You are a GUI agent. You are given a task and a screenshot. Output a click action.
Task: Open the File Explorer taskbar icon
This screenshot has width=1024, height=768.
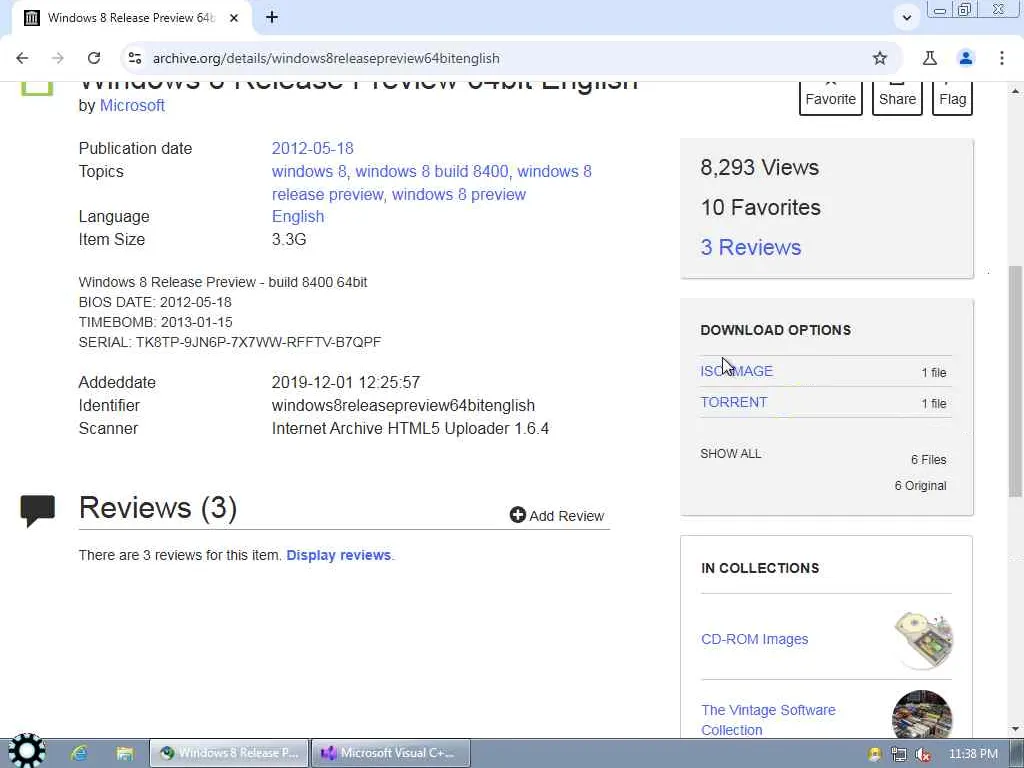tap(125, 753)
